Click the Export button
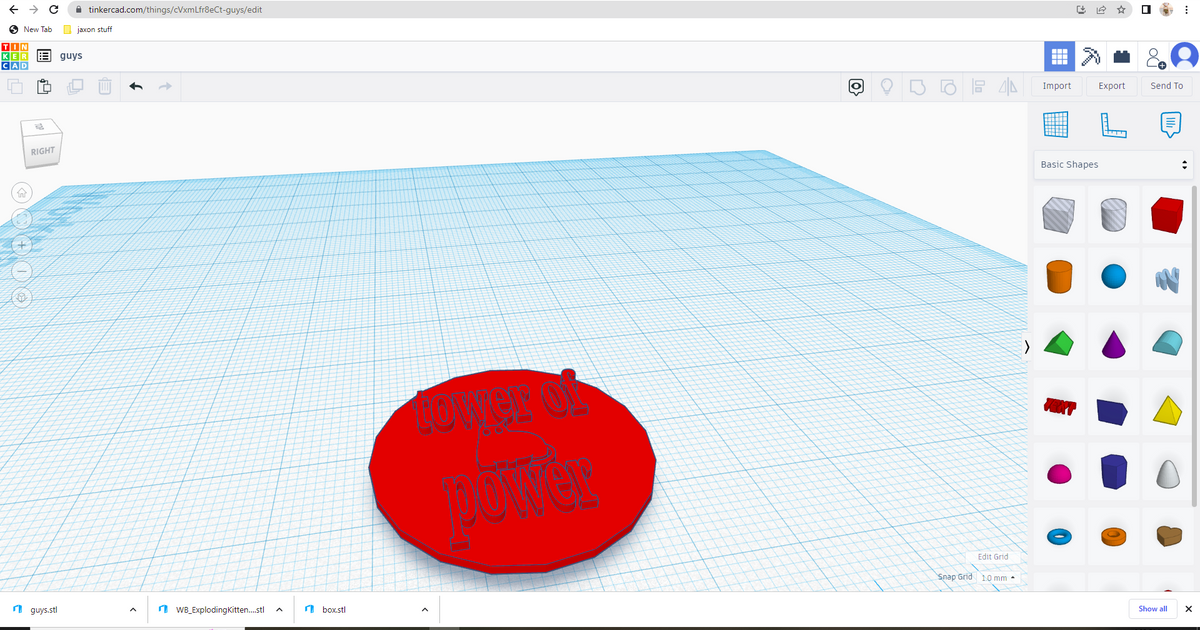The image size is (1200, 630). click(x=1111, y=86)
